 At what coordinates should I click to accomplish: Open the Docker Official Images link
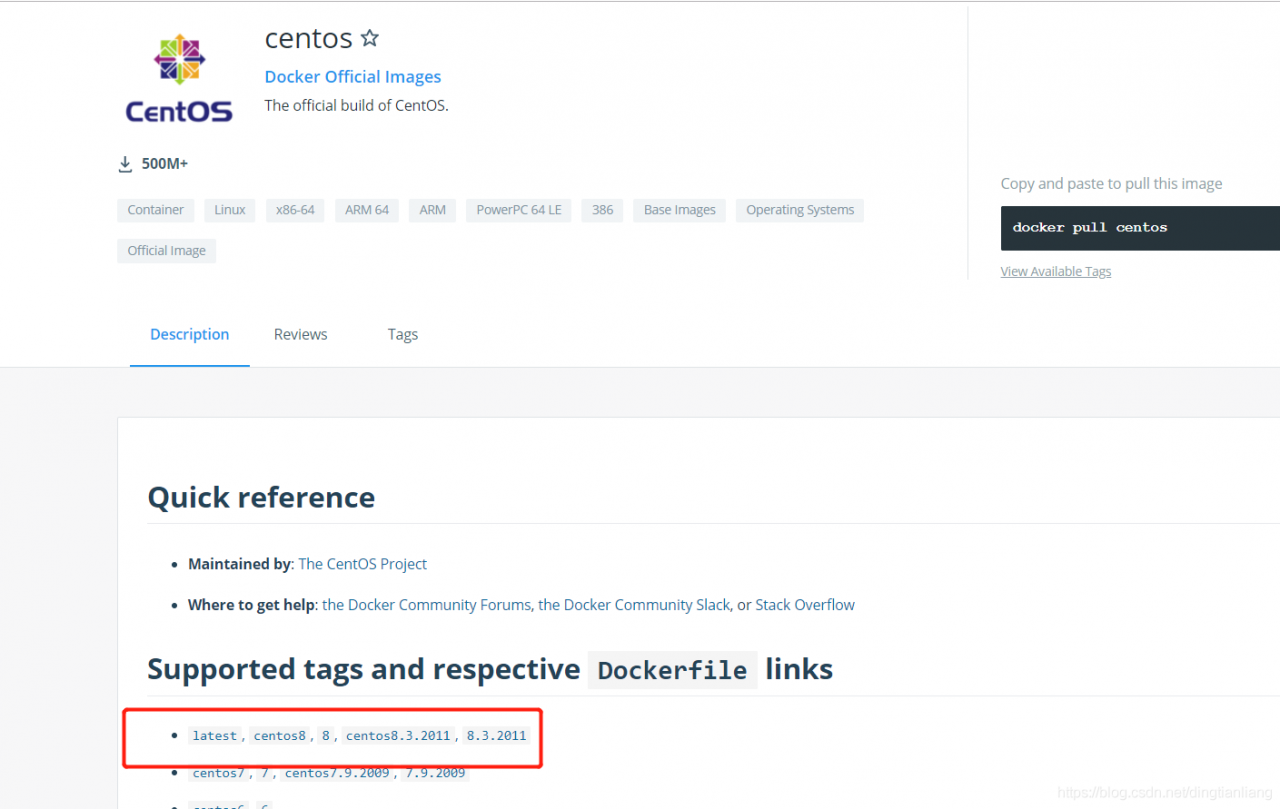pyautogui.click(x=352, y=77)
